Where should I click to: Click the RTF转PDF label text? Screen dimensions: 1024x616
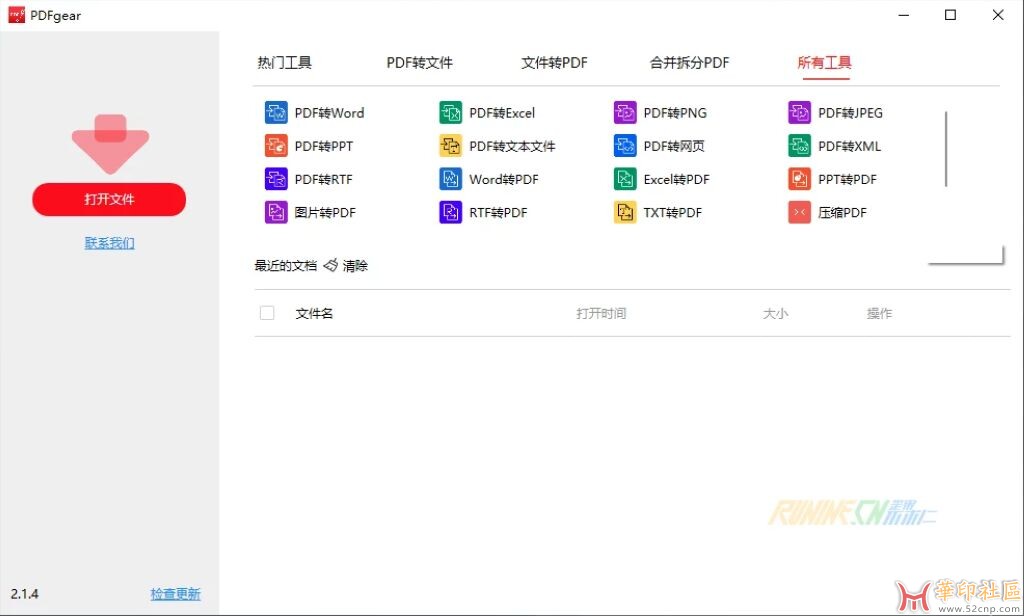pos(498,213)
